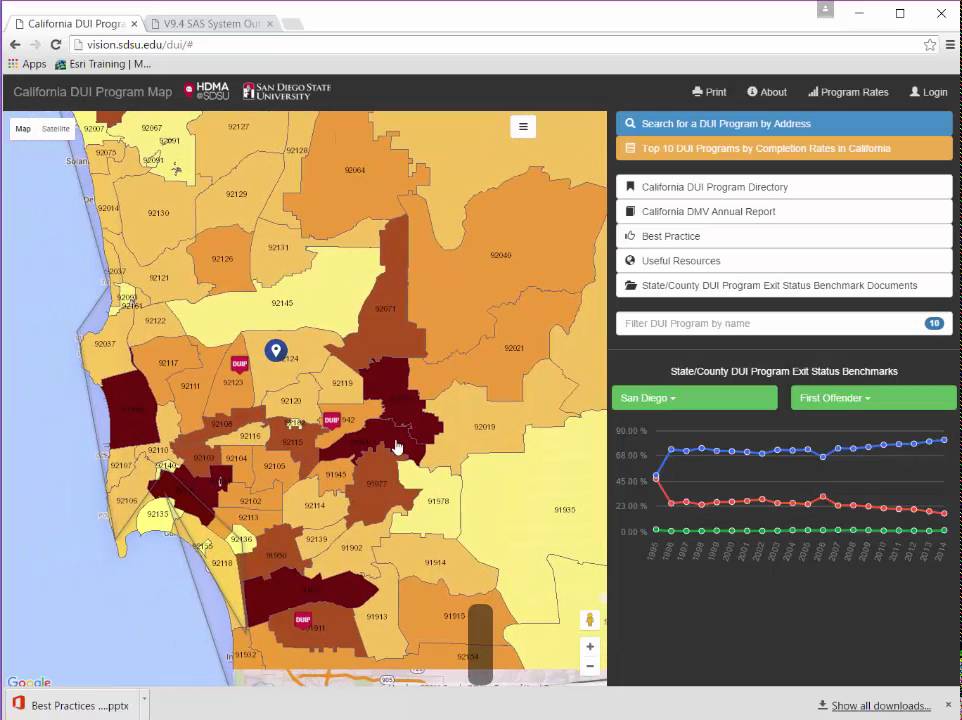Image resolution: width=962 pixels, height=720 pixels.
Task: Open California DMV Annual Report
Action: click(784, 212)
